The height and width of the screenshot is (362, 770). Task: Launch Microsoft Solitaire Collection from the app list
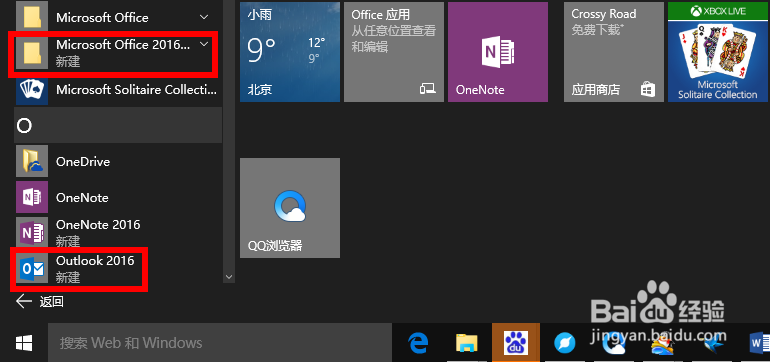click(118, 89)
